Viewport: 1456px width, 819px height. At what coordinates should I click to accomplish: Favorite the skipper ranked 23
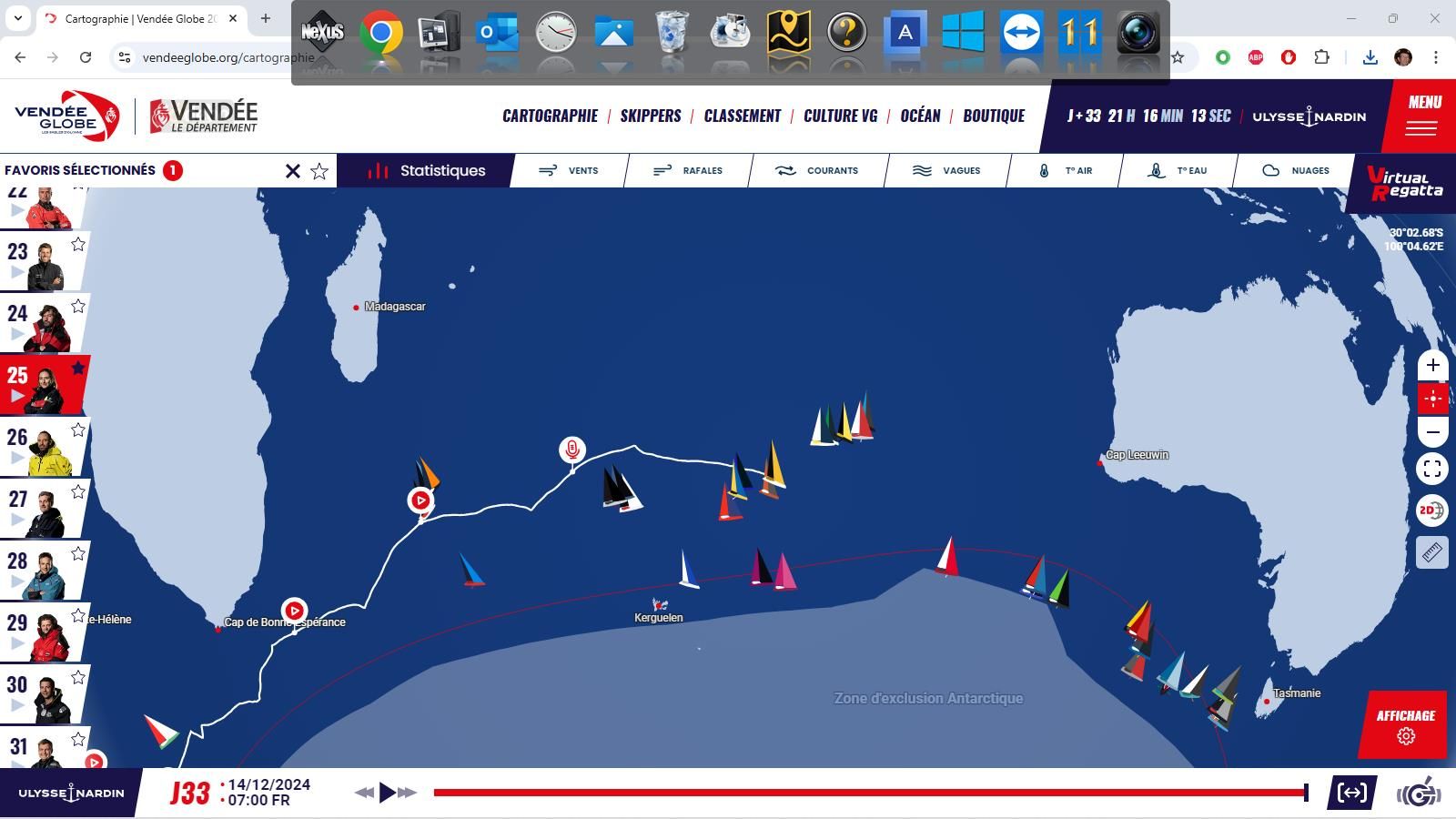click(x=78, y=244)
